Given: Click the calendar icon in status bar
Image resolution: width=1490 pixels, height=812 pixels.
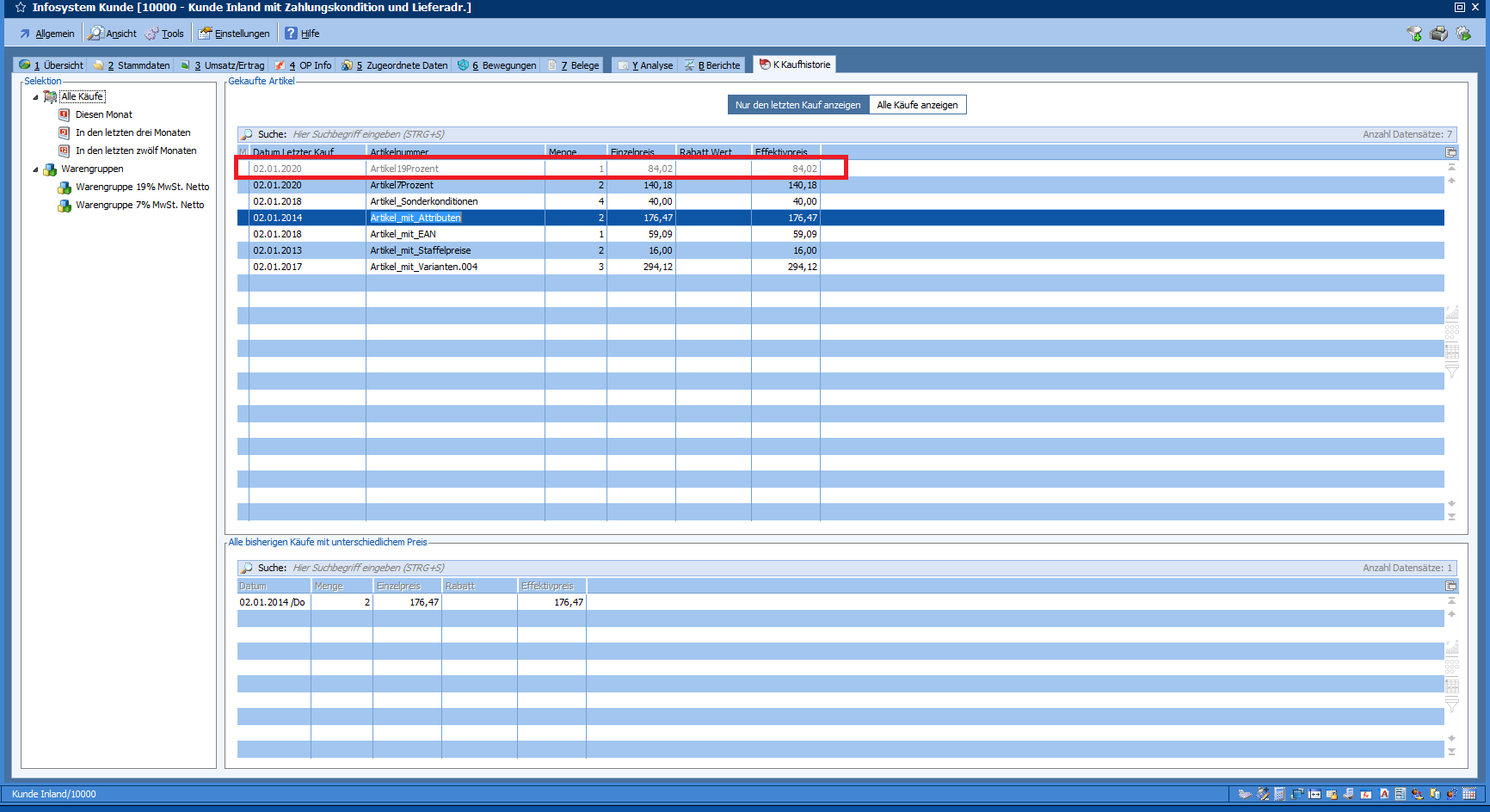Looking at the screenshot, I should (1469, 794).
